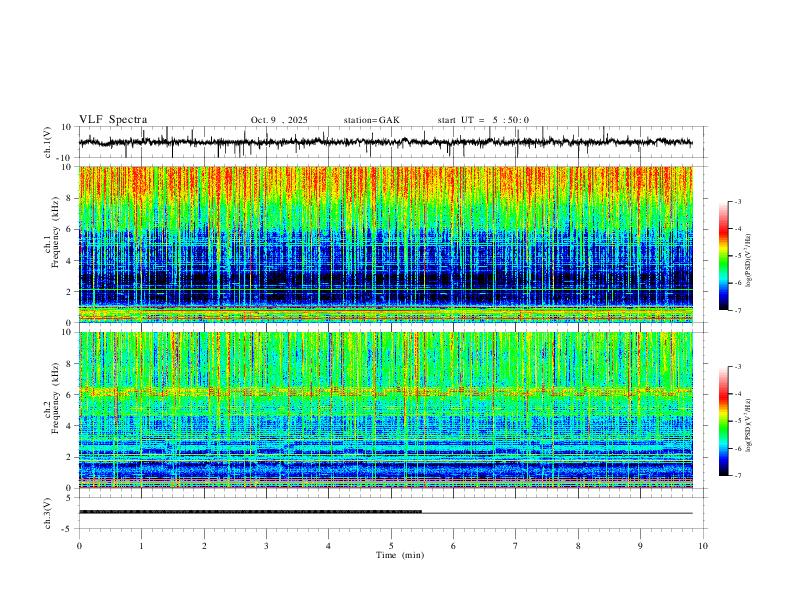
Task: Click time axis tick label "7"
Action: pyautogui.click(x=516, y=546)
